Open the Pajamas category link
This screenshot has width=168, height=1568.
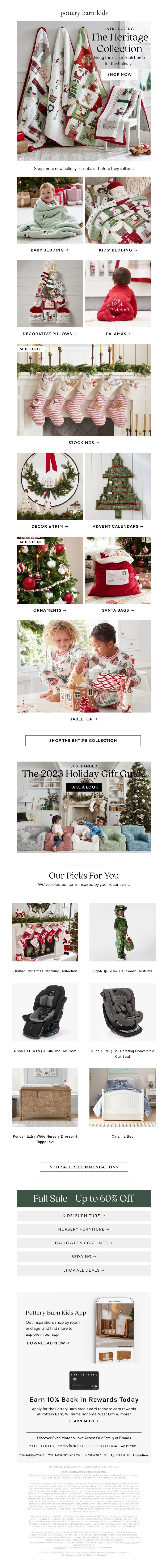point(118,333)
